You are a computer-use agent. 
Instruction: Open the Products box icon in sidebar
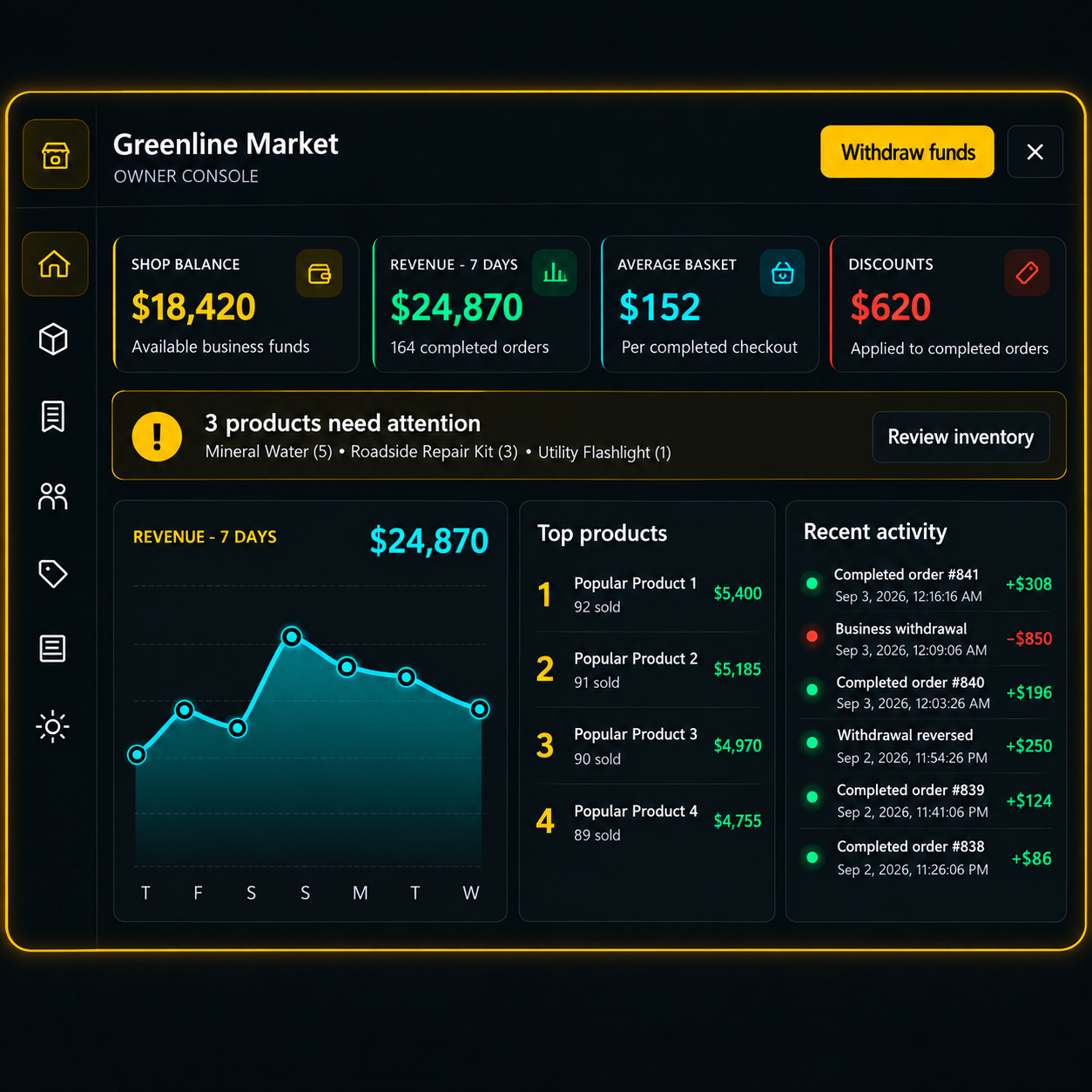click(53, 339)
